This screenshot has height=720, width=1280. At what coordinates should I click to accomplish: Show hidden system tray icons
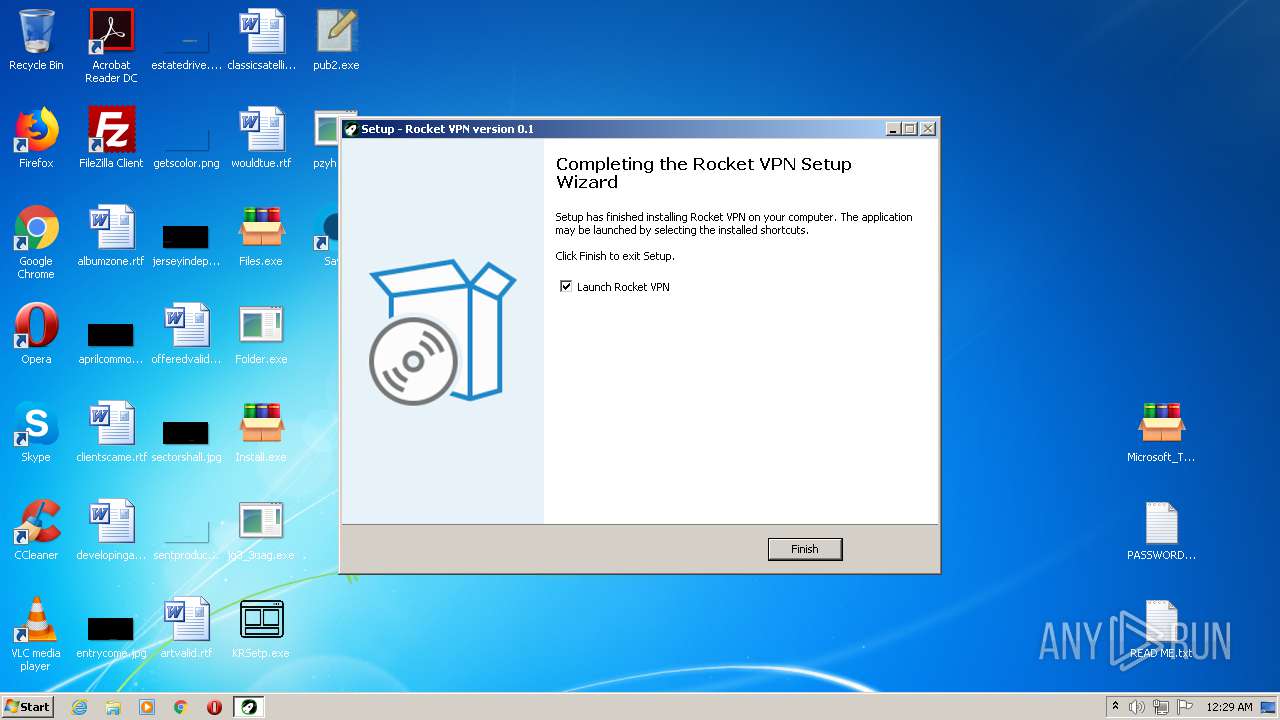click(x=1115, y=707)
